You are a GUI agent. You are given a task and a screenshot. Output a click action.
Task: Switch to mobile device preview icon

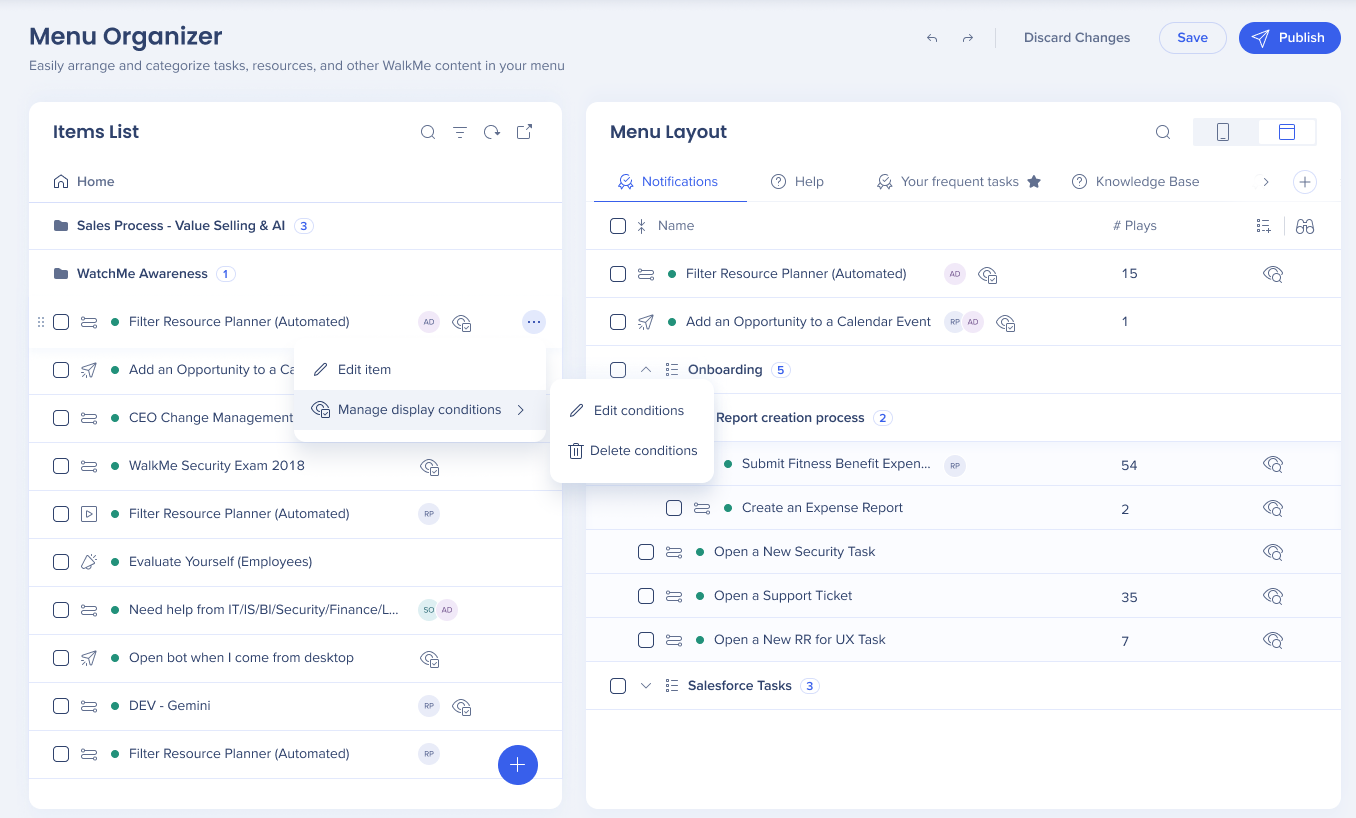[1223, 132]
